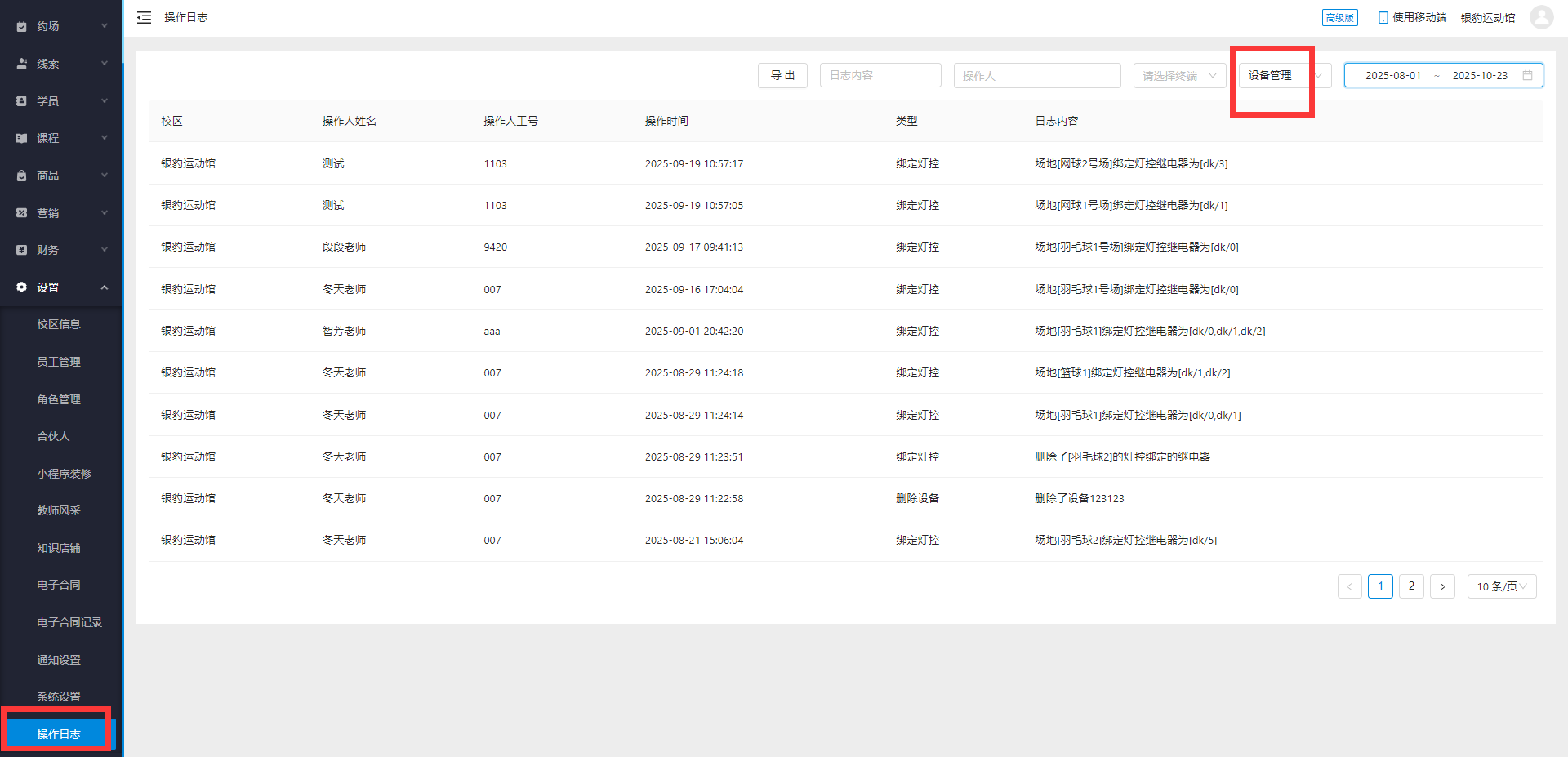
Task: Collapse the 设置 menu section
Action: 105,287
